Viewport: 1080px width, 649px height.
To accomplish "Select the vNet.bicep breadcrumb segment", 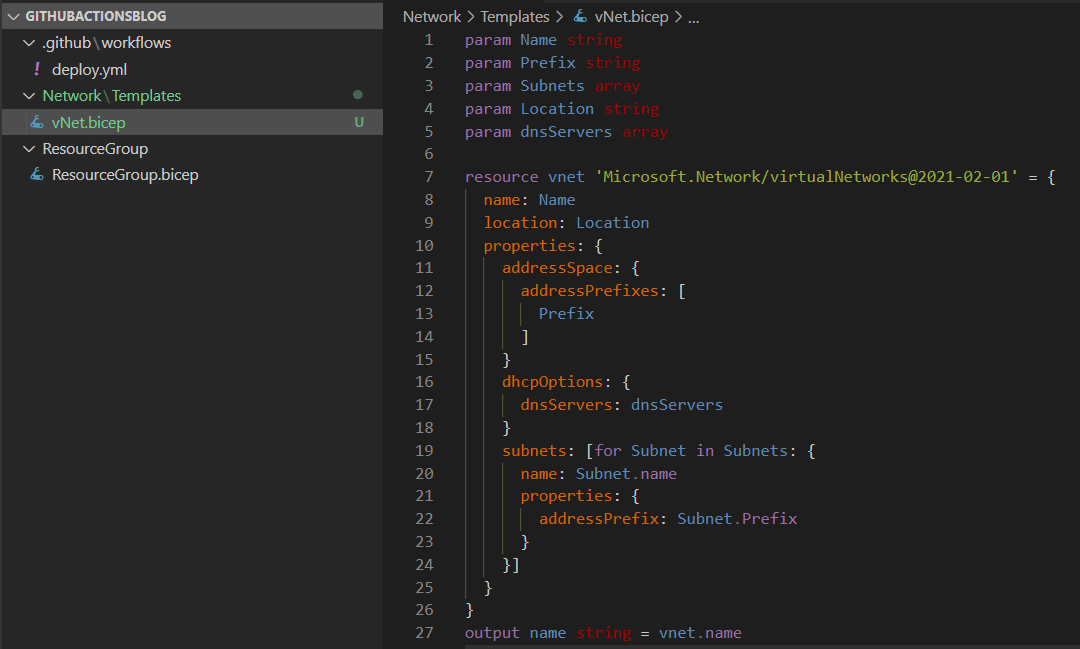I will point(632,17).
